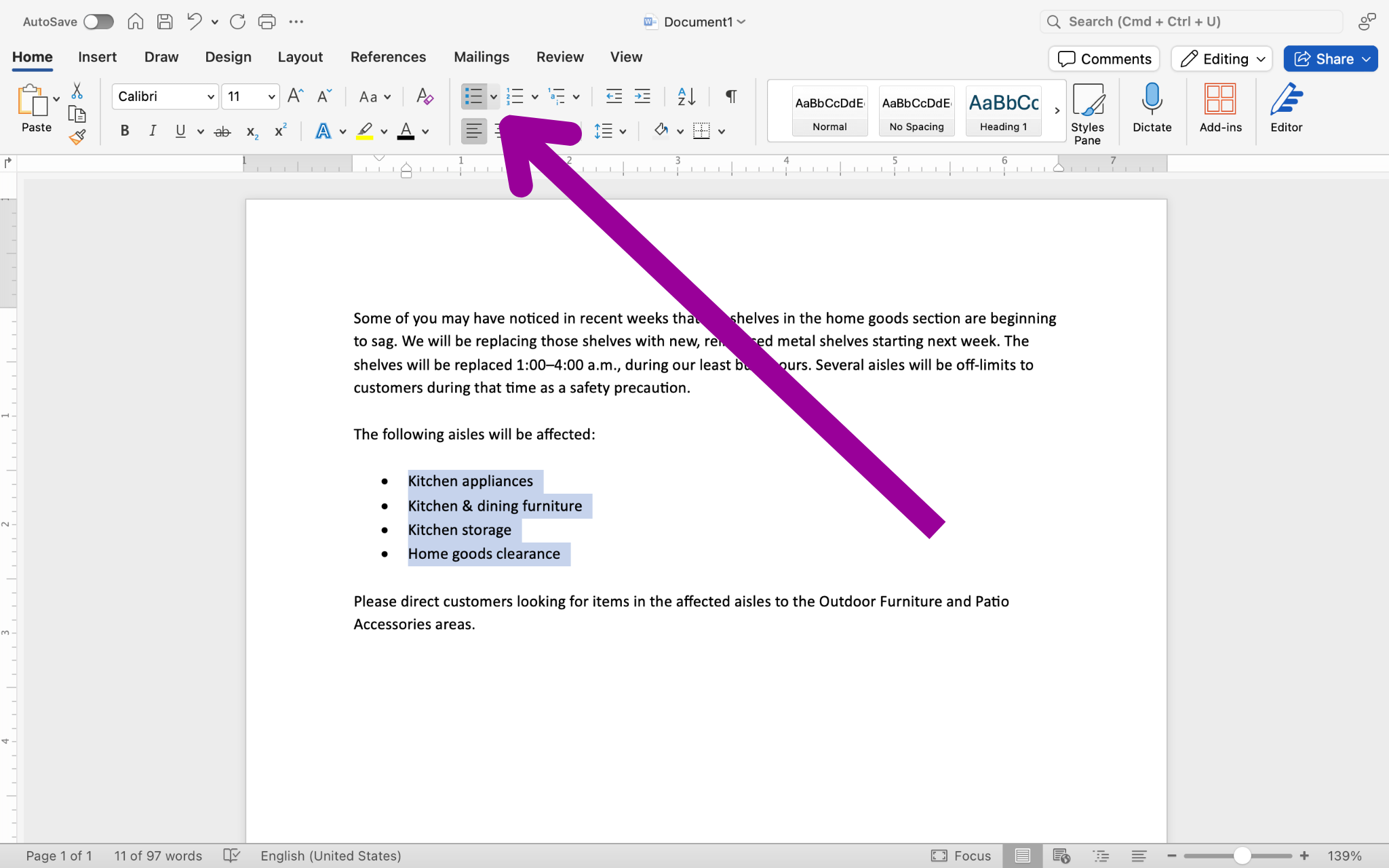This screenshot has width=1389, height=868.
Task: Decrease the font size
Action: [324, 96]
